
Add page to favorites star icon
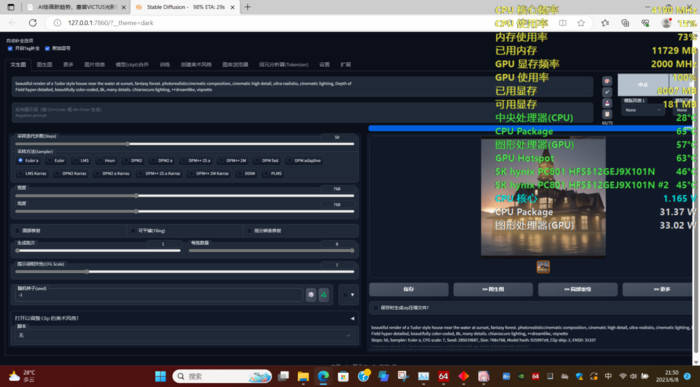(x=581, y=23)
